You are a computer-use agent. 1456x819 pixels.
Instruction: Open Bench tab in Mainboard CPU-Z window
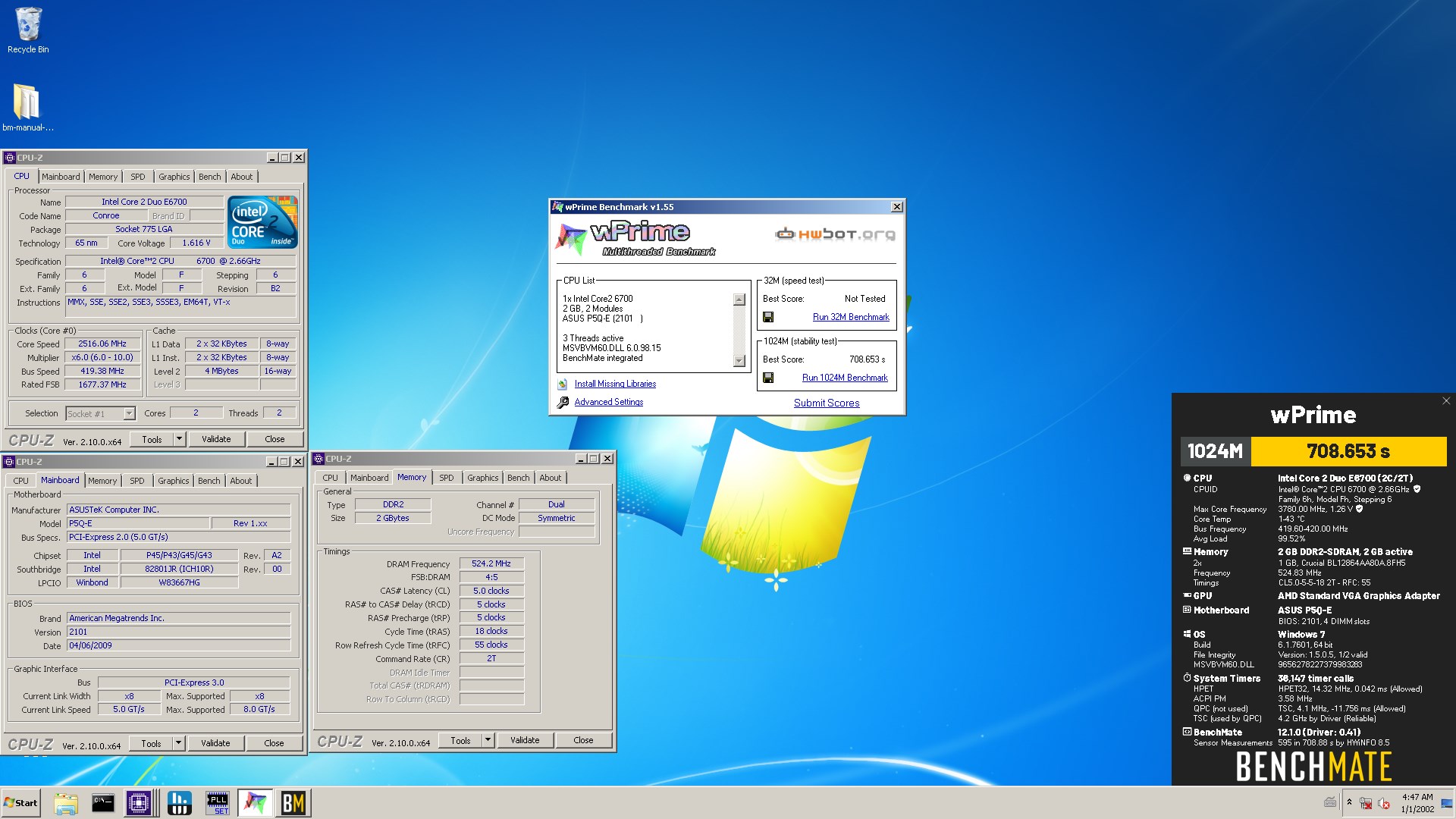pos(209,481)
